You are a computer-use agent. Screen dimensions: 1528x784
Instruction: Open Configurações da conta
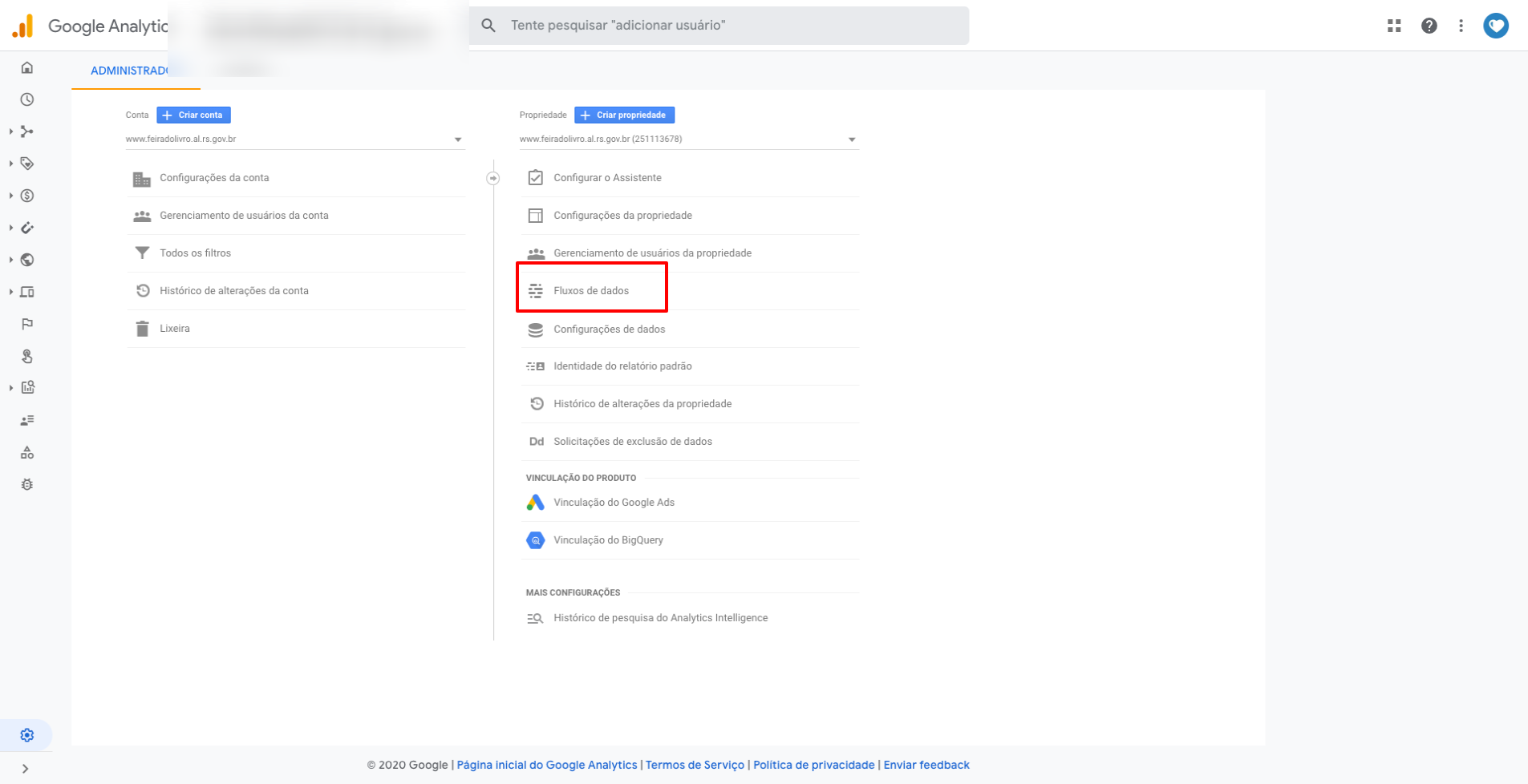click(x=214, y=178)
